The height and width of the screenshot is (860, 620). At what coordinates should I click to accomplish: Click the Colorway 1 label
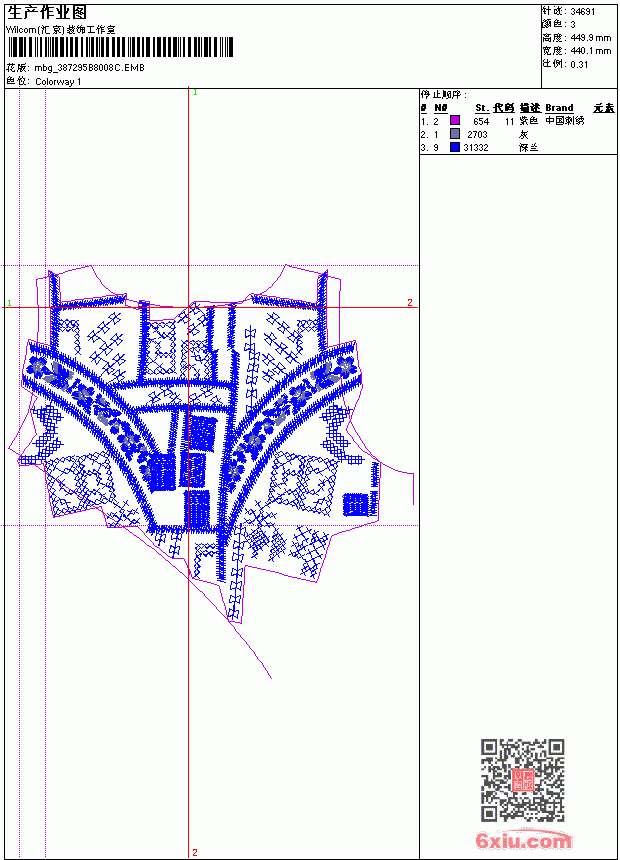click(x=58, y=82)
